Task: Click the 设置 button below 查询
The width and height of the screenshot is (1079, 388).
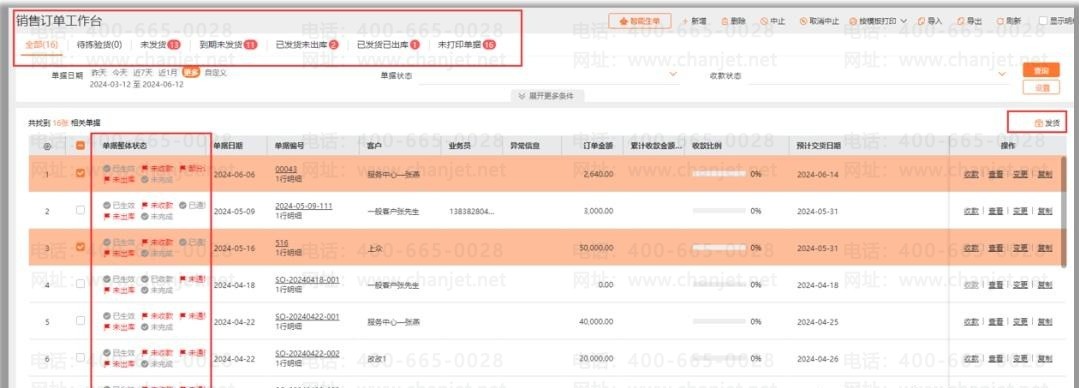Action: [x=1040, y=88]
